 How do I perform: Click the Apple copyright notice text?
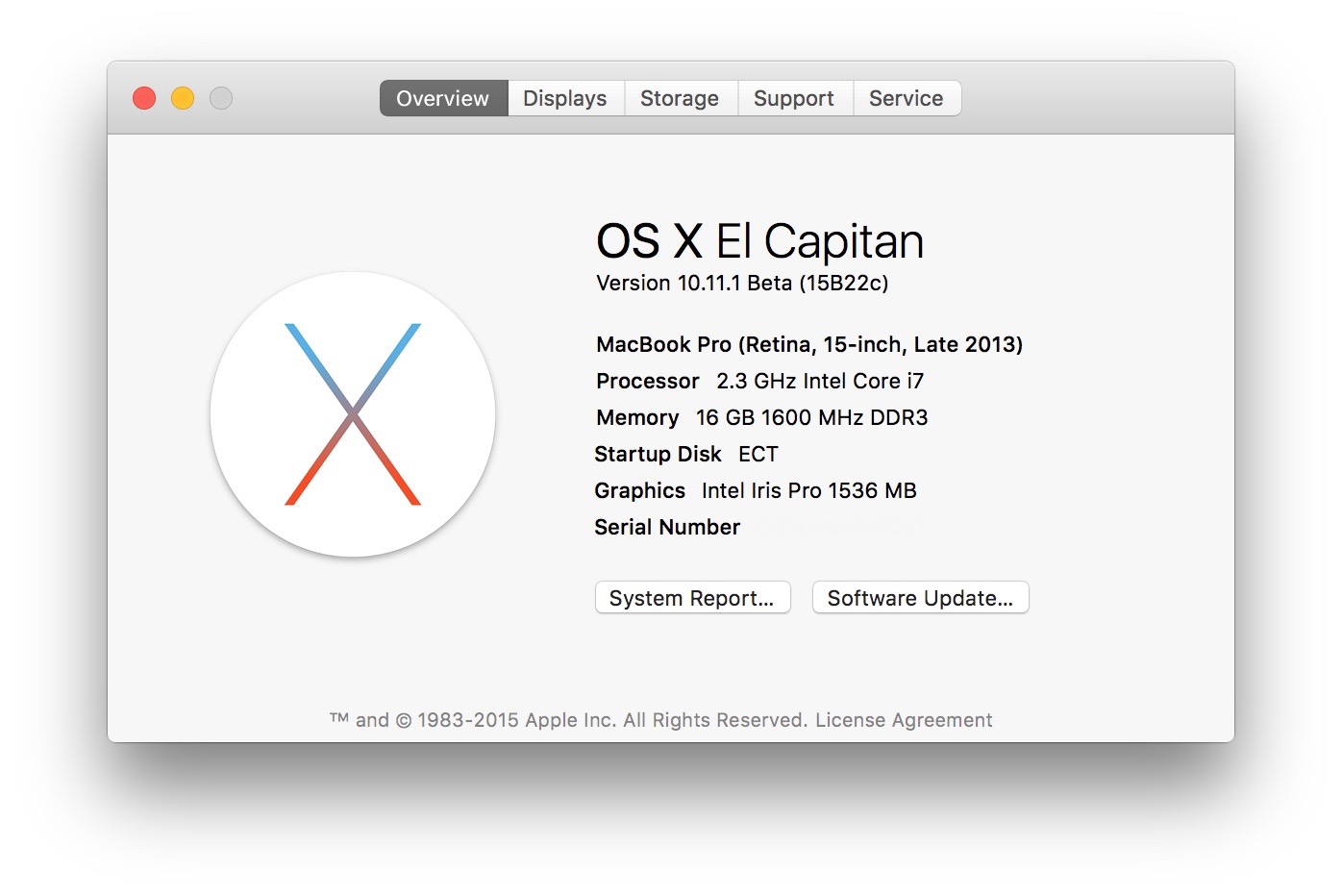pyautogui.click(x=568, y=720)
